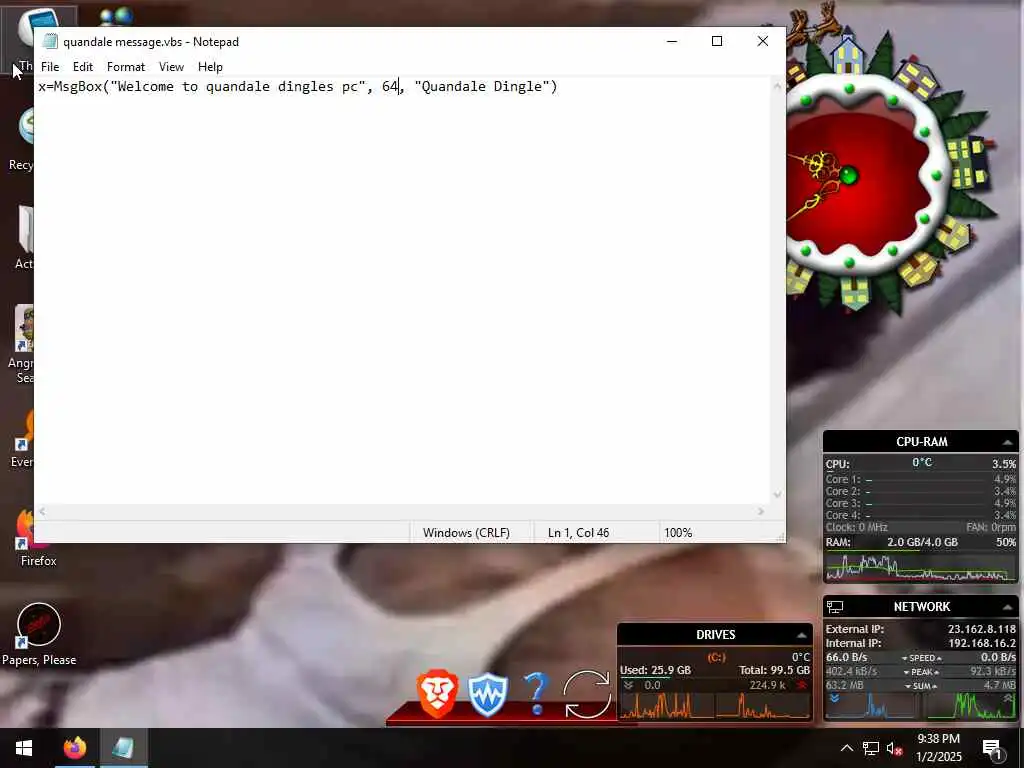The width and height of the screenshot is (1024, 768).
Task: Open the taskbar clock showing 9:38 PM
Action: pos(938,748)
